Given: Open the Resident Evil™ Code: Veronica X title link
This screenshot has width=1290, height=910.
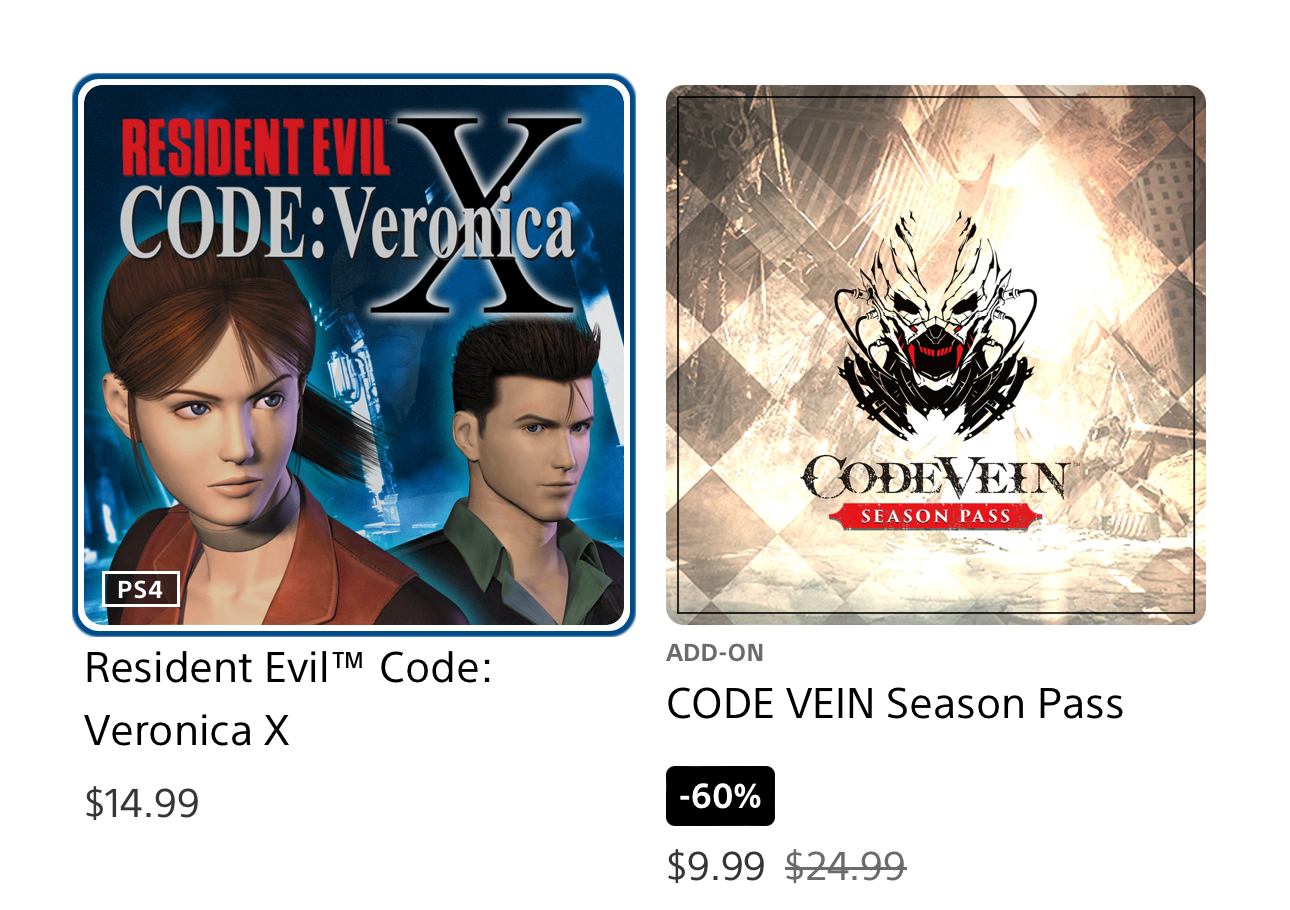Looking at the screenshot, I should pos(288,699).
